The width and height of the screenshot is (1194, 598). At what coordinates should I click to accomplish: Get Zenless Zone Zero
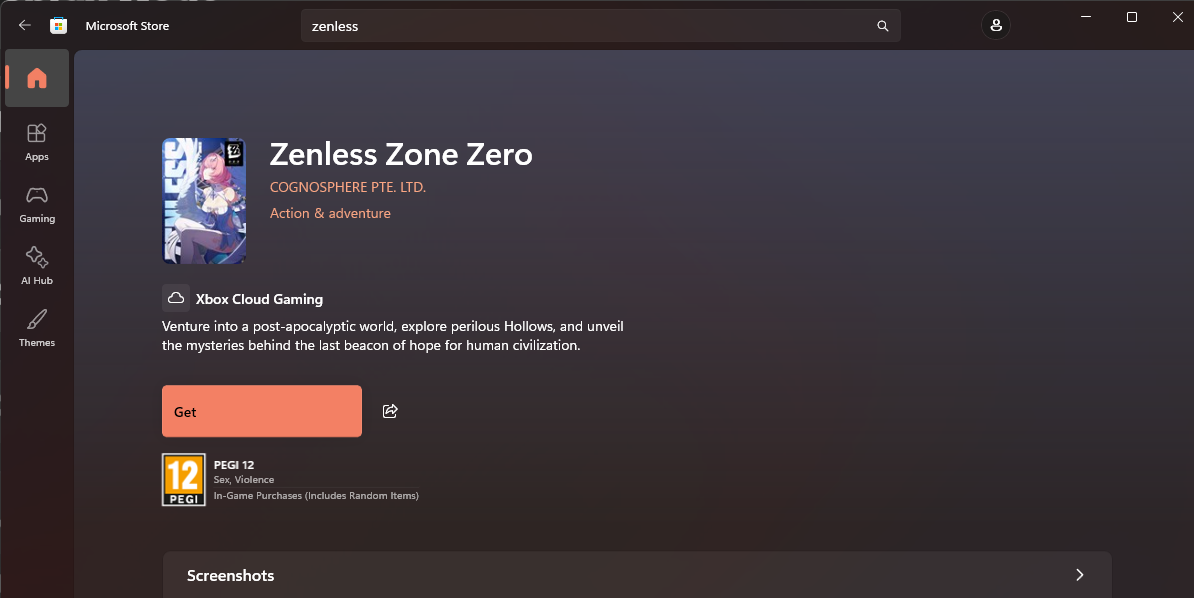[x=262, y=411]
